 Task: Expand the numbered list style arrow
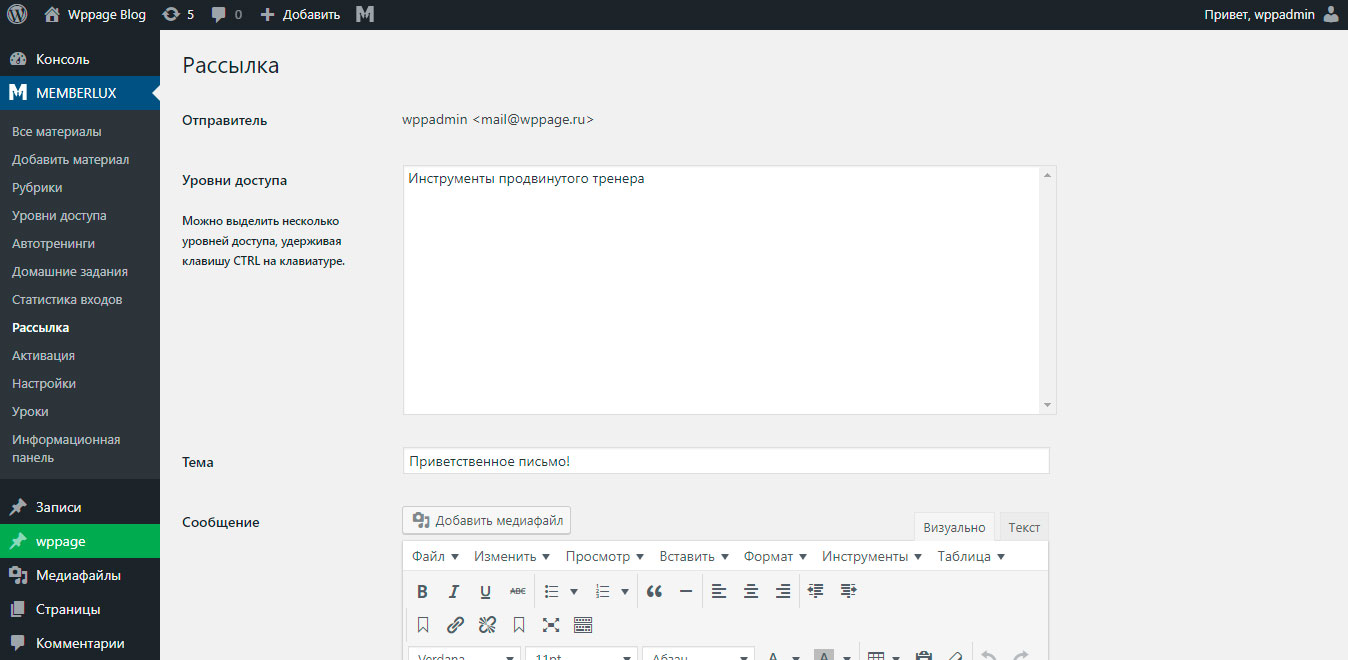point(625,591)
